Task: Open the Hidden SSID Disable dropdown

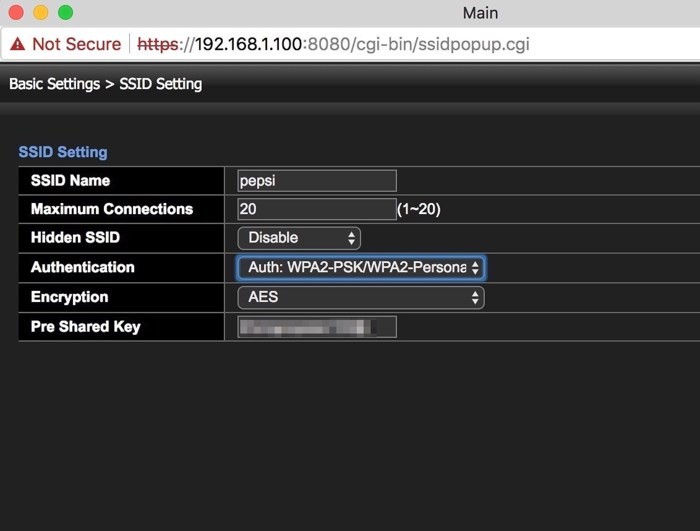Action: point(298,238)
